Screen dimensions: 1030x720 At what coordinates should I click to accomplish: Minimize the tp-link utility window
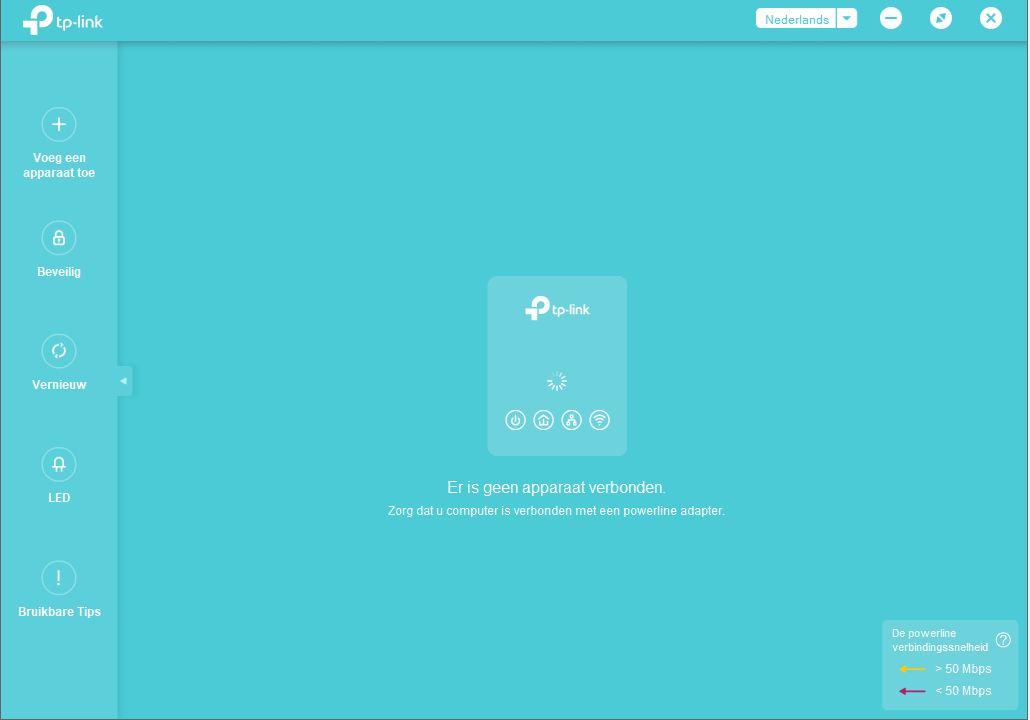(891, 18)
